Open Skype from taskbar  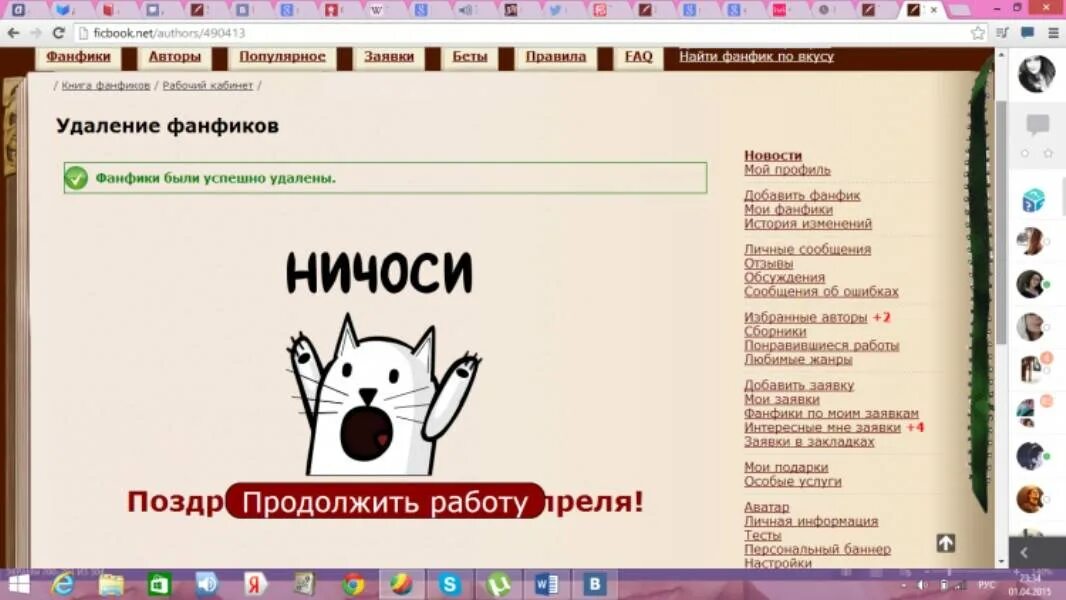click(449, 584)
